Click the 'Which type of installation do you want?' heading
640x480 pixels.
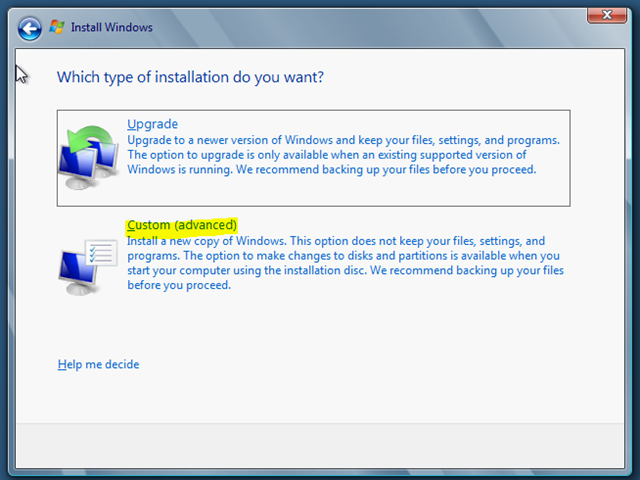(x=190, y=77)
